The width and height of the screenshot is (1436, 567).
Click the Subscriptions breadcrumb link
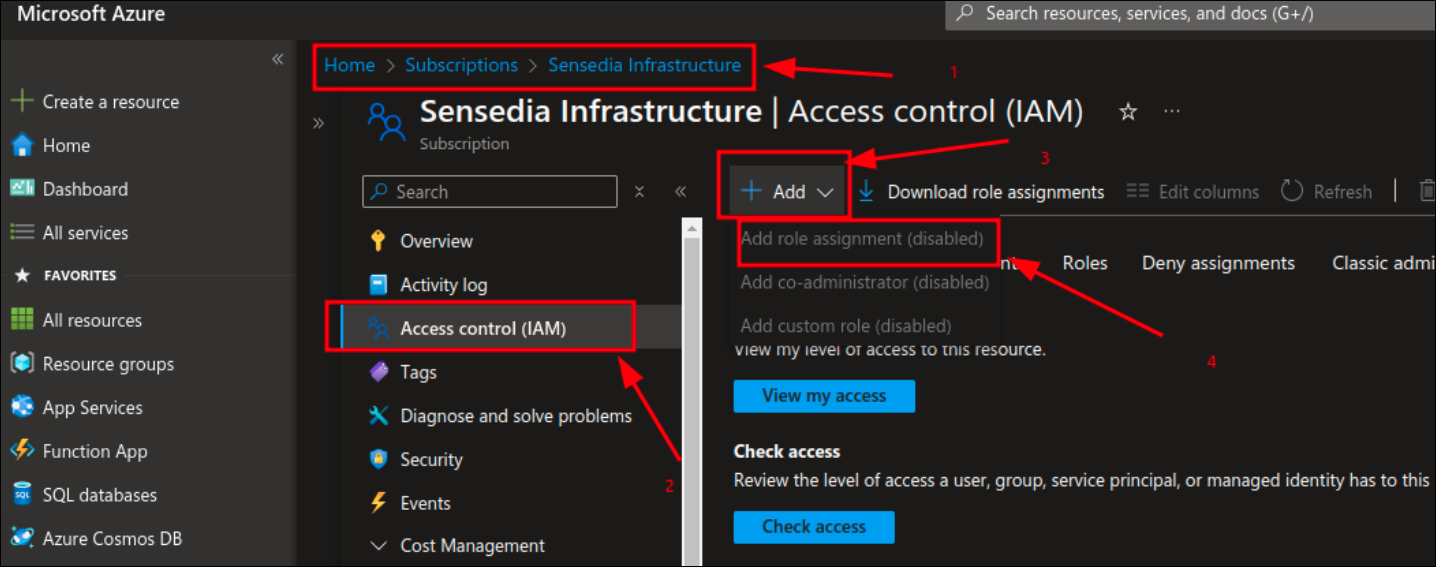pos(461,65)
